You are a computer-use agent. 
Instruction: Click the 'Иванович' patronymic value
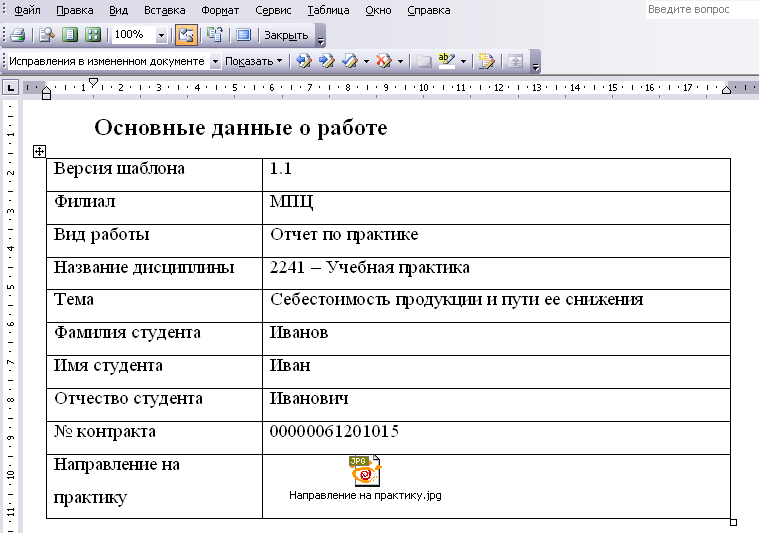(309, 398)
